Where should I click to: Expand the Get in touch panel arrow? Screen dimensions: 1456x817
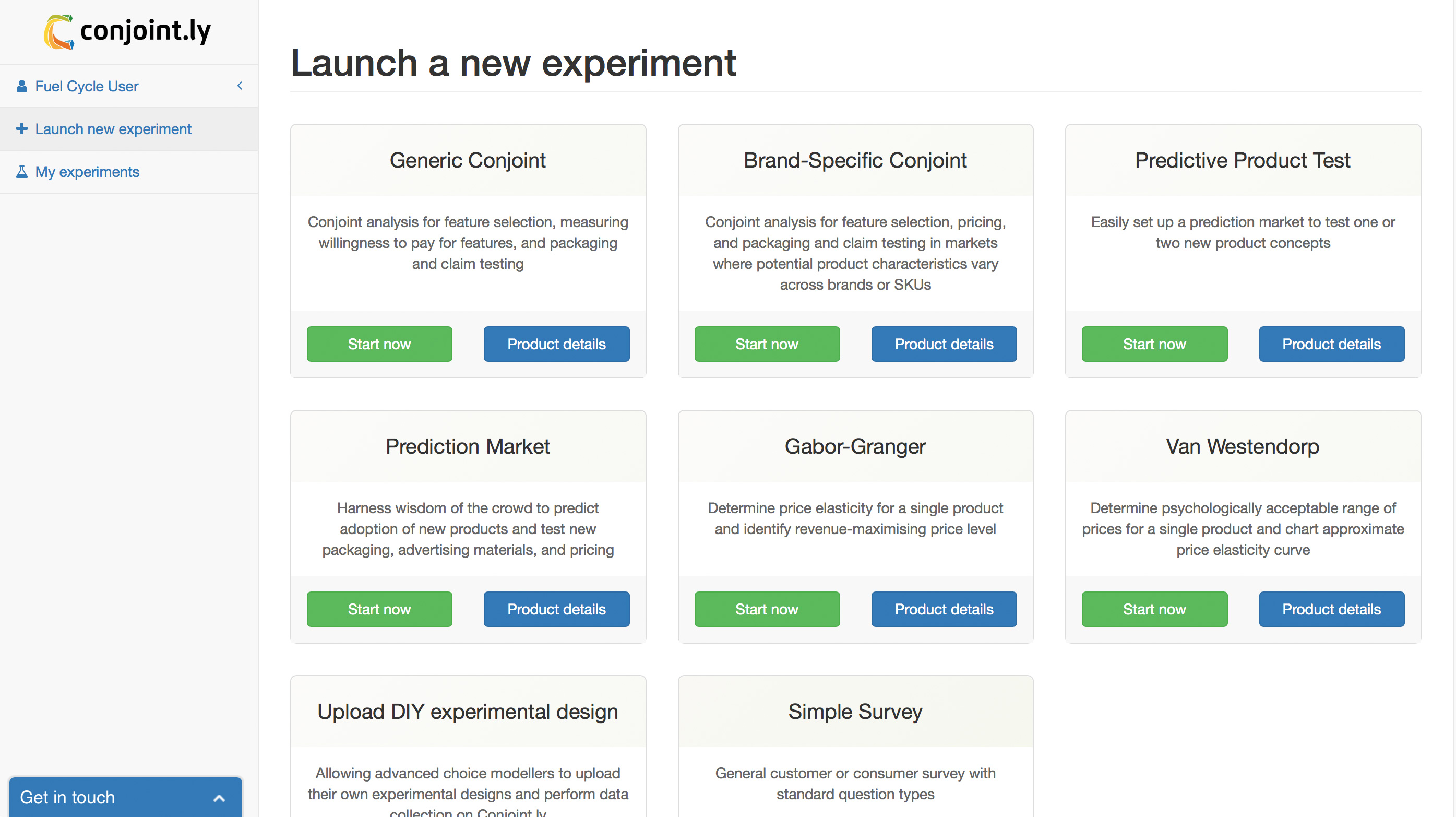pos(219,798)
